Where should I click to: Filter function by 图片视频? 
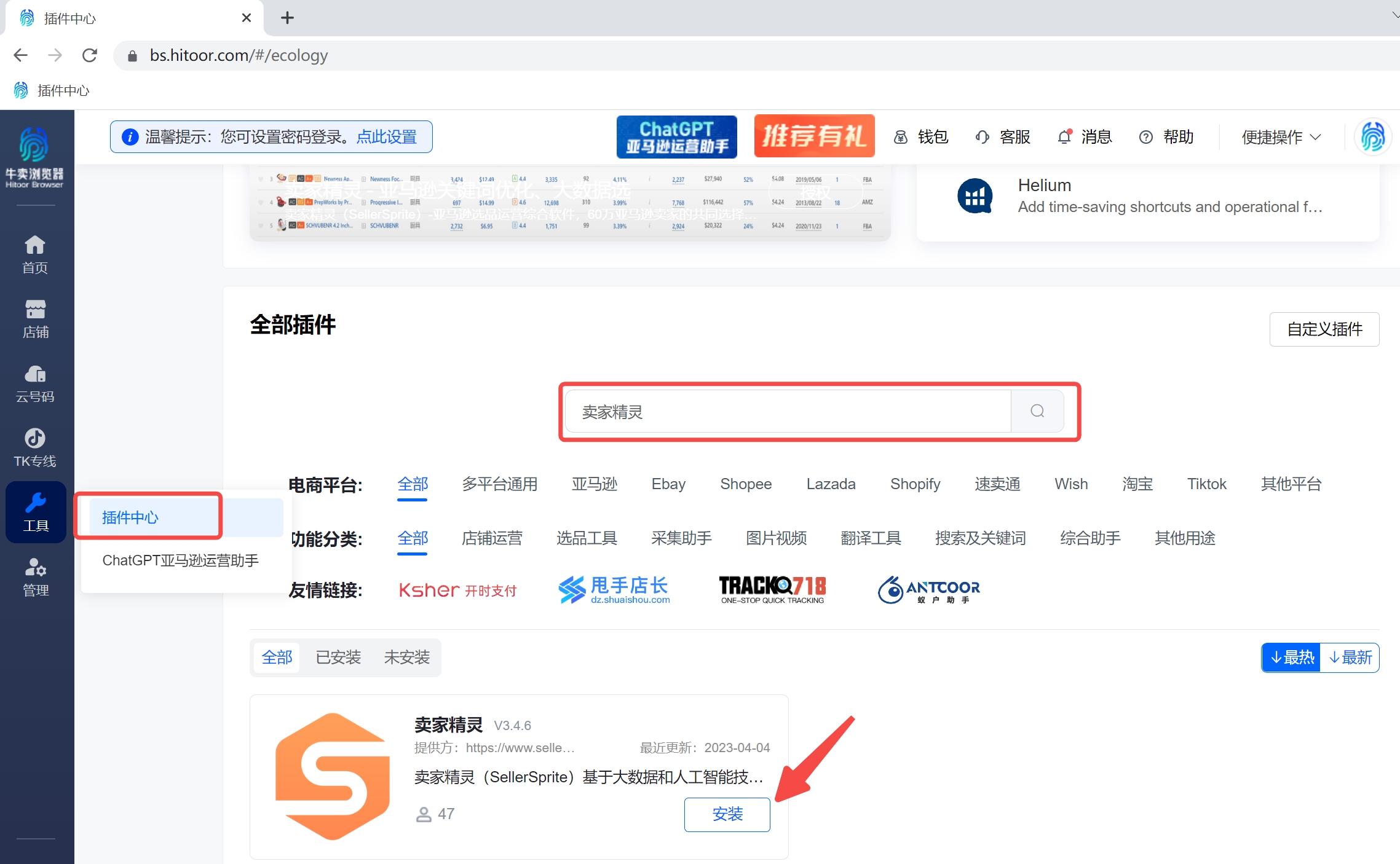pos(776,538)
